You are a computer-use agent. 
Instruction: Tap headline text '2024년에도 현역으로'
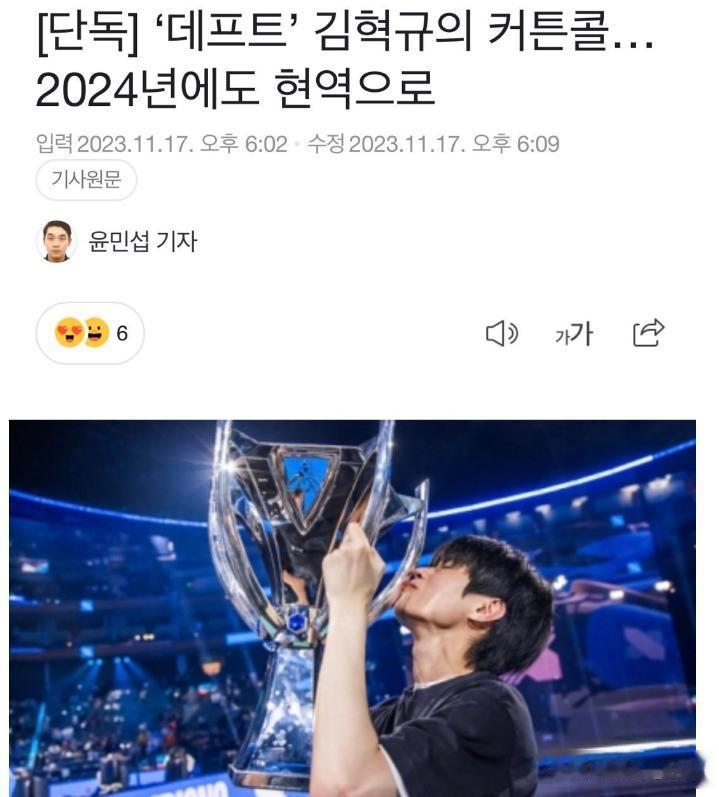[x=236, y=90]
